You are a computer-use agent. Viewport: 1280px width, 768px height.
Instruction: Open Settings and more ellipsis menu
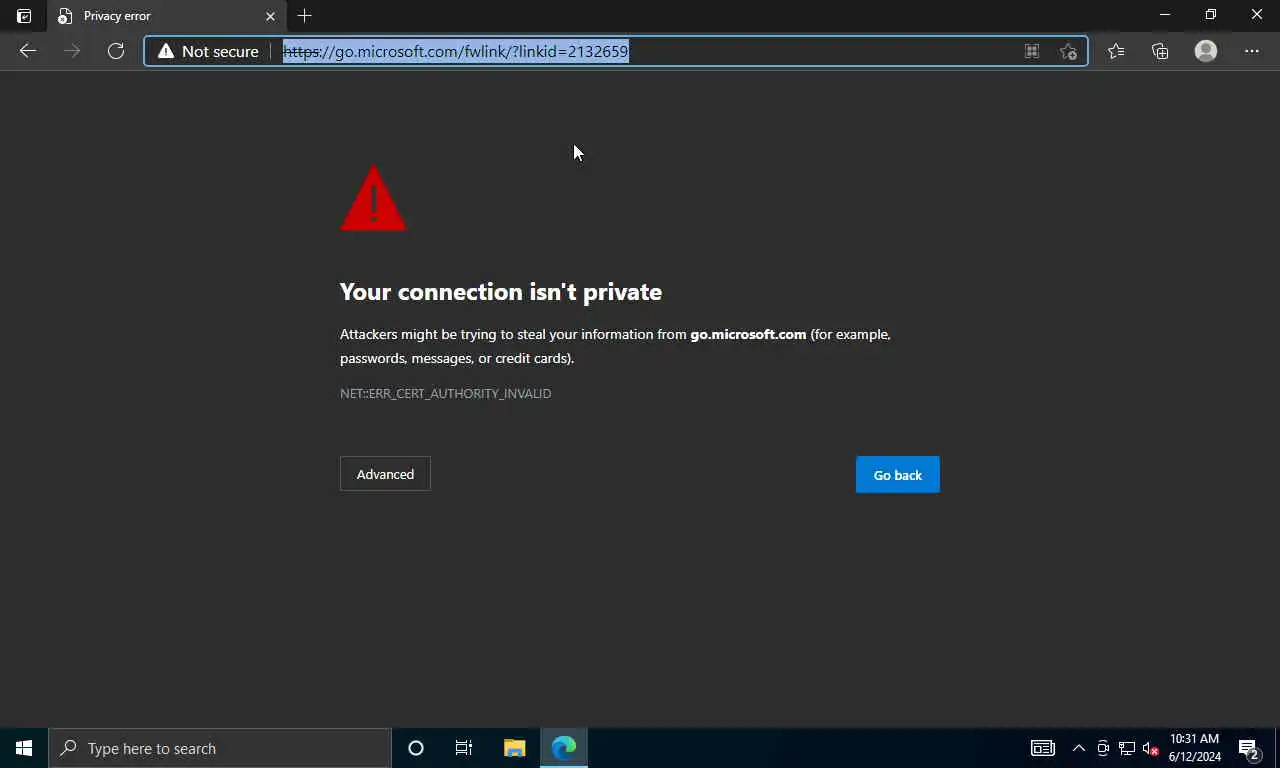click(x=1252, y=51)
